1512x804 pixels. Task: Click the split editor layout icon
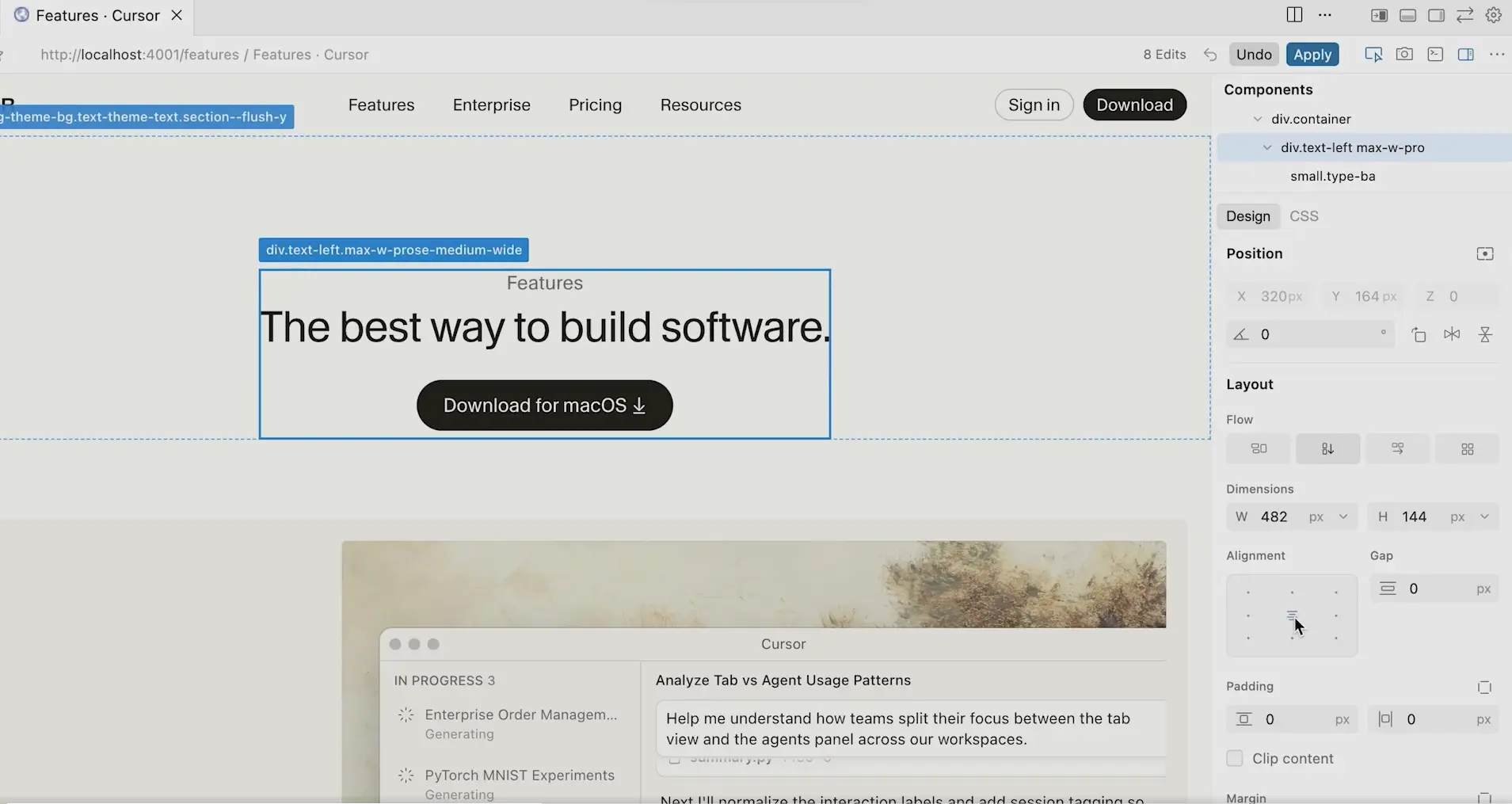tap(1295, 15)
